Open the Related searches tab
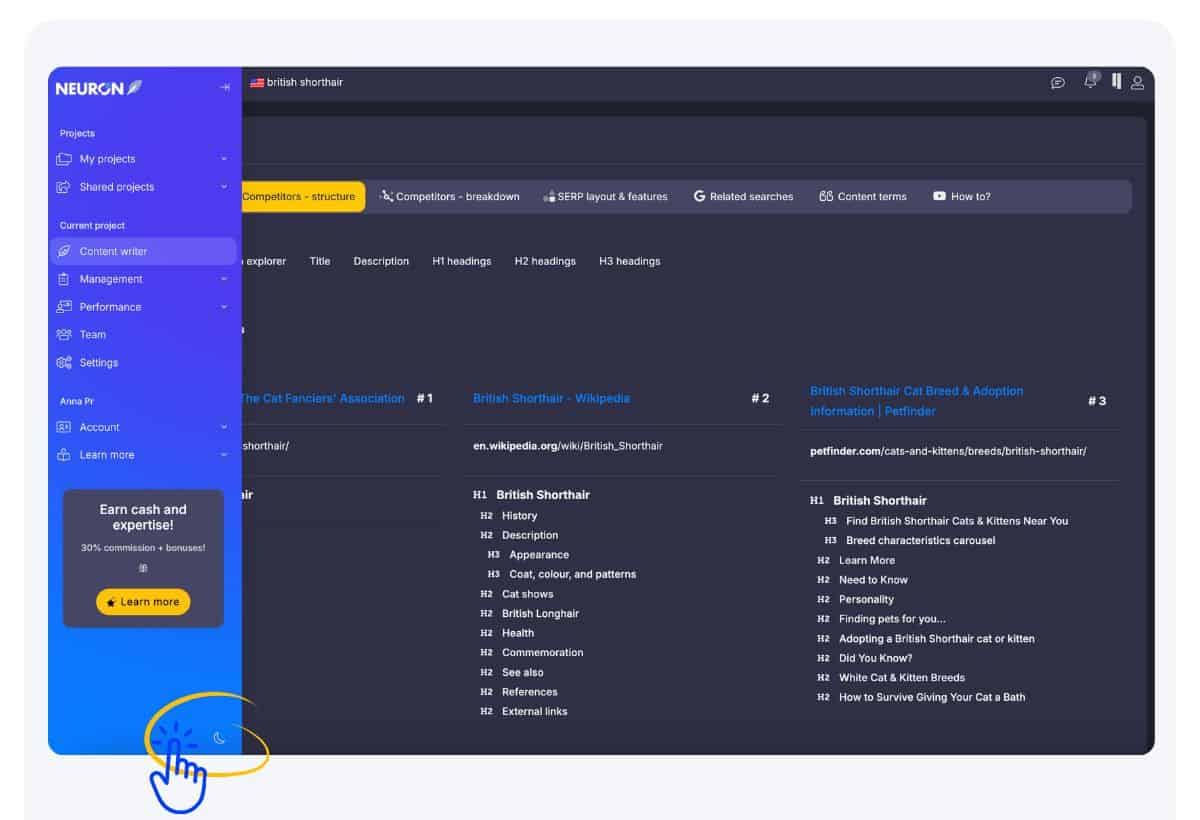This screenshot has width=1200, height=820. coord(743,197)
